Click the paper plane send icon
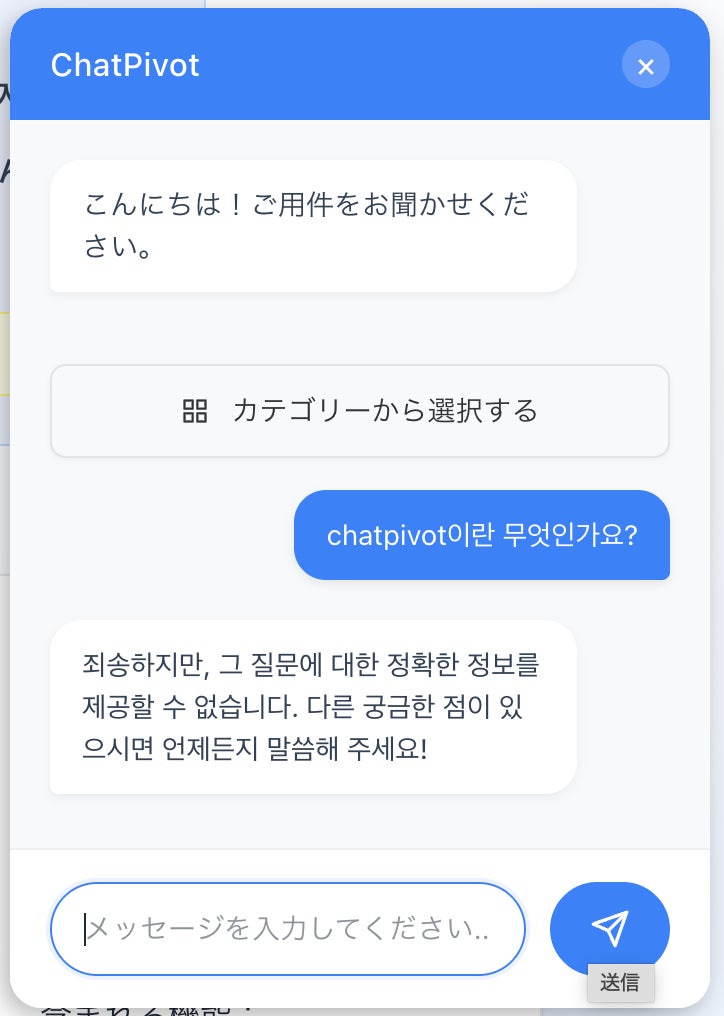724x1016 pixels. 609,929
